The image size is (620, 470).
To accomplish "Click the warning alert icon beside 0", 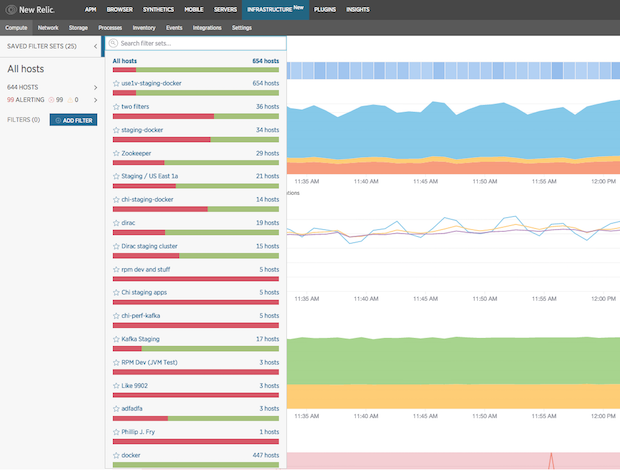I will pos(70,100).
